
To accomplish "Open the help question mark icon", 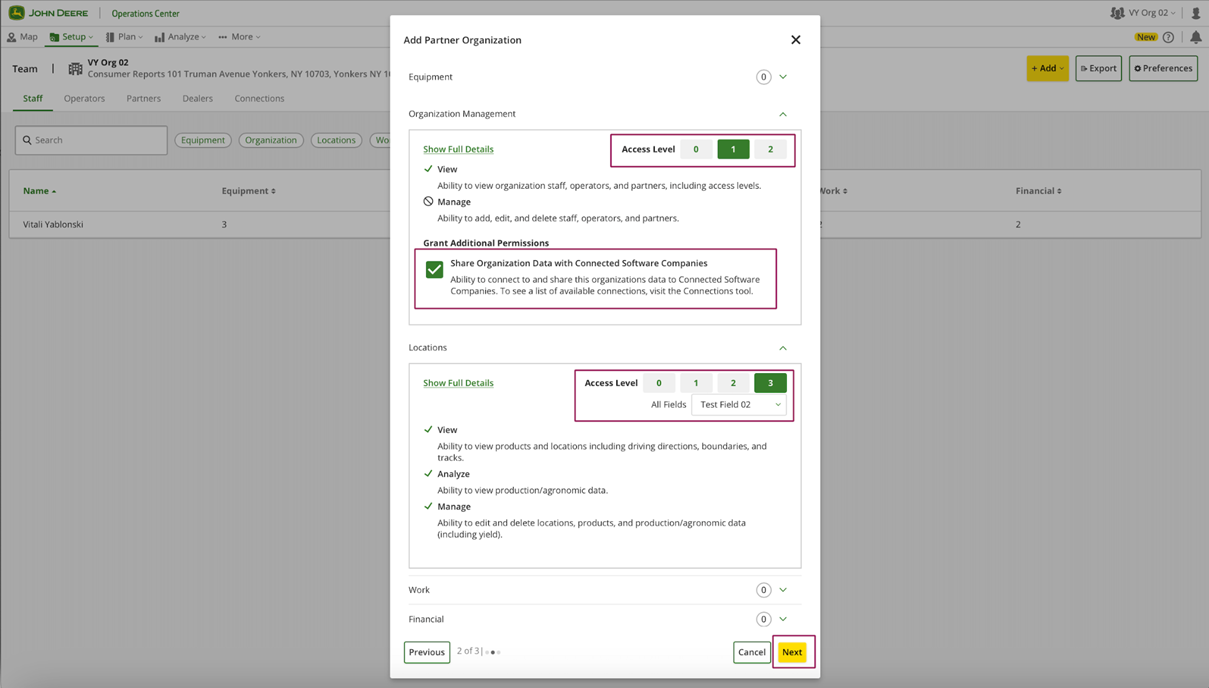I will [1168, 37].
